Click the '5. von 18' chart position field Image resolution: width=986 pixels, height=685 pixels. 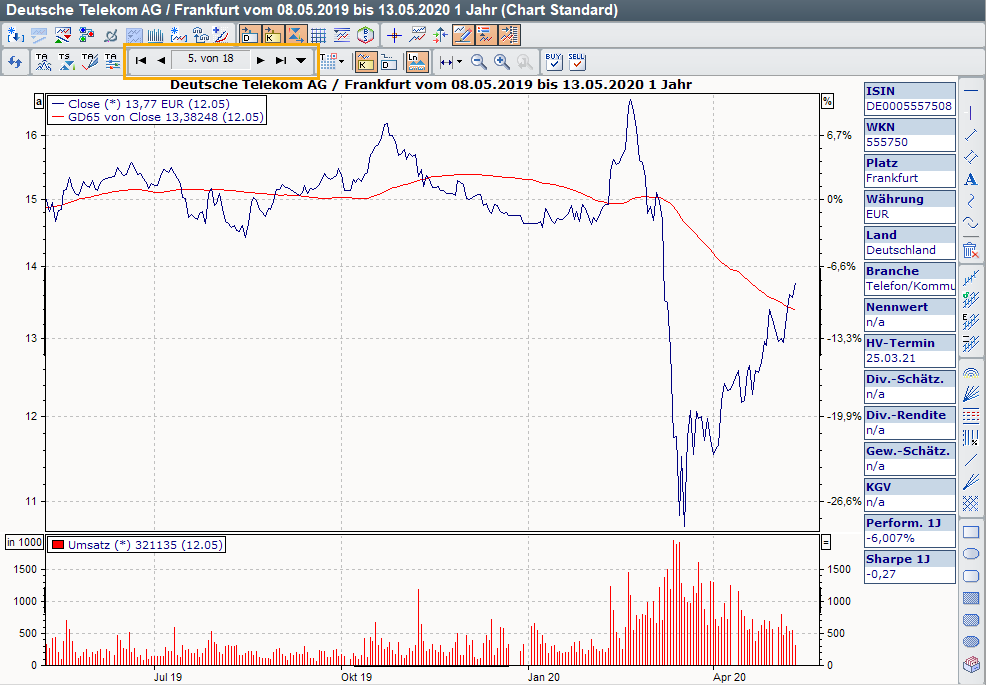(x=210, y=59)
